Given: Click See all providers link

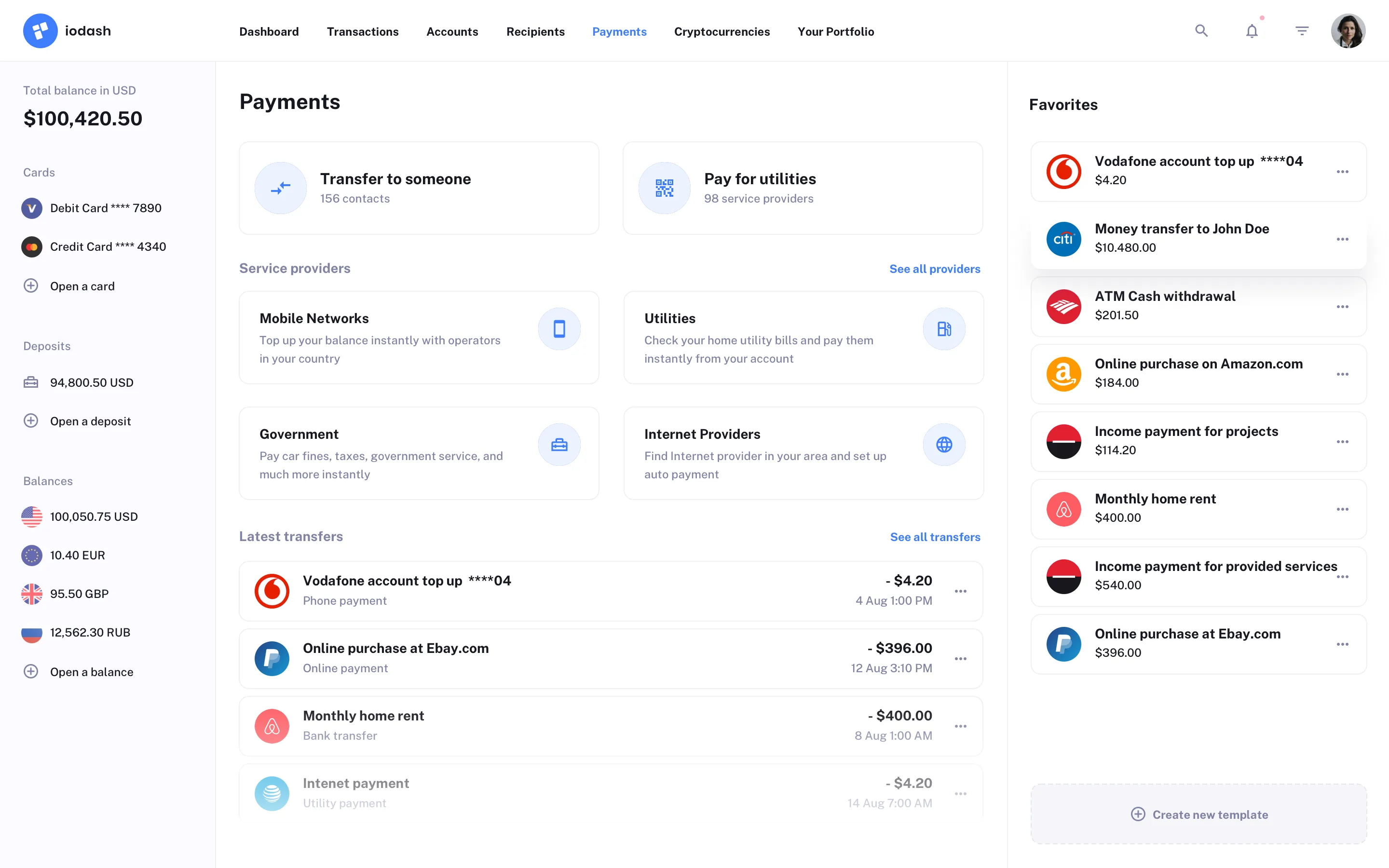Looking at the screenshot, I should pyautogui.click(x=934, y=268).
